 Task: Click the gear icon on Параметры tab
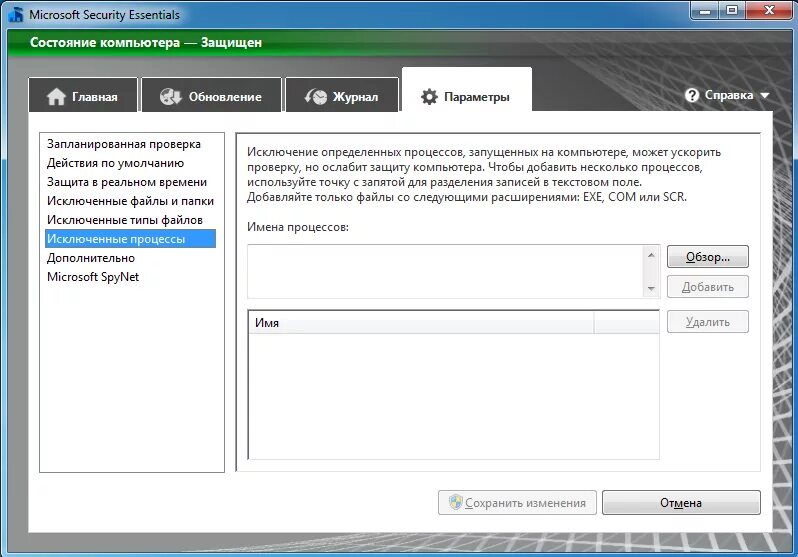[x=429, y=97]
